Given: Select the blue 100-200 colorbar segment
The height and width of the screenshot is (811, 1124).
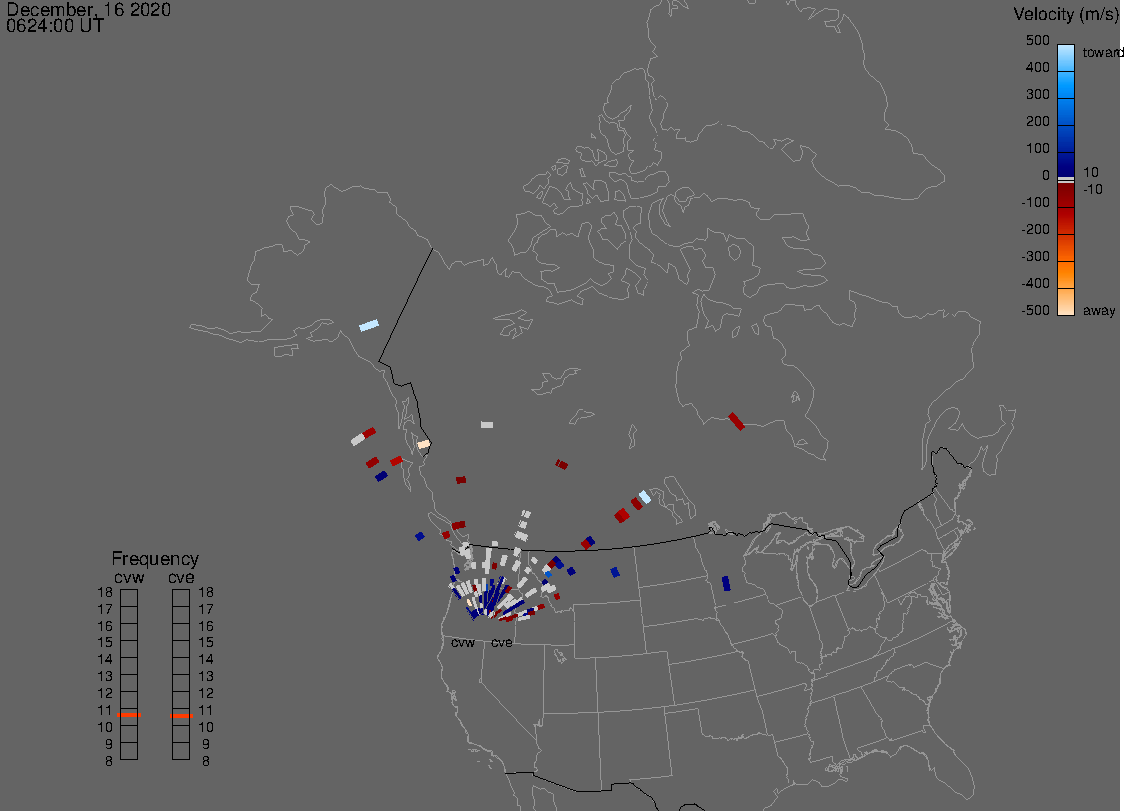Looking at the screenshot, I should (x=1066, y=139).
